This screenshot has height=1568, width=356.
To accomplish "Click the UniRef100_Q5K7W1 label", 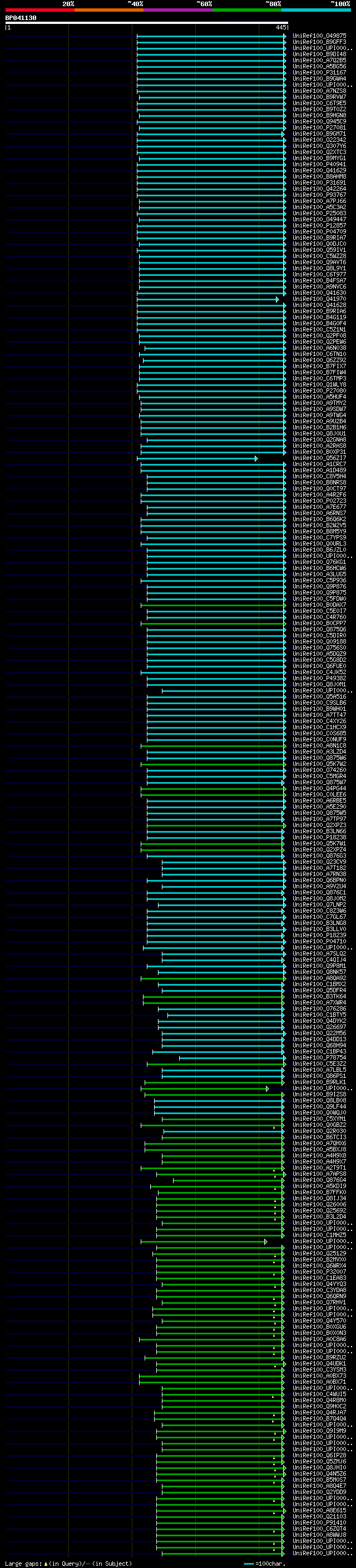I will (x=319, y=844).
